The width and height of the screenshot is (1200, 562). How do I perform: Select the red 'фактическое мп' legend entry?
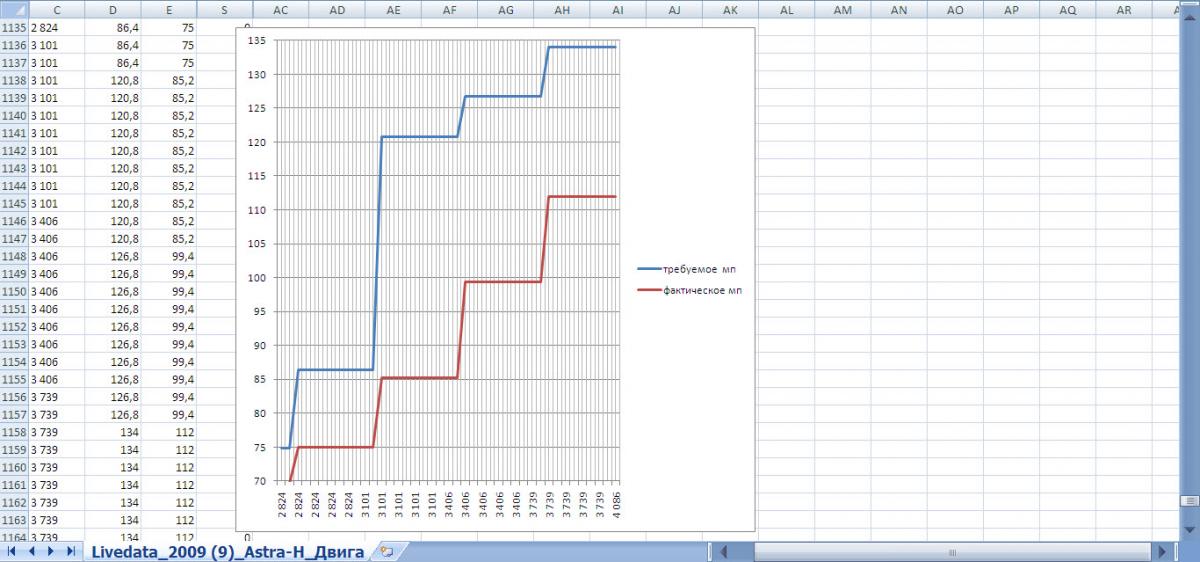click(690, 291)
